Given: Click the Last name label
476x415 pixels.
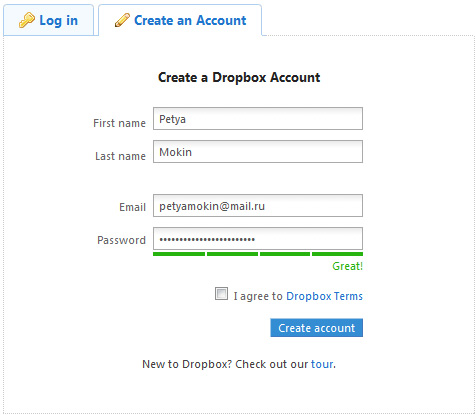Looking at the screenshot, I should click(120, 156).
